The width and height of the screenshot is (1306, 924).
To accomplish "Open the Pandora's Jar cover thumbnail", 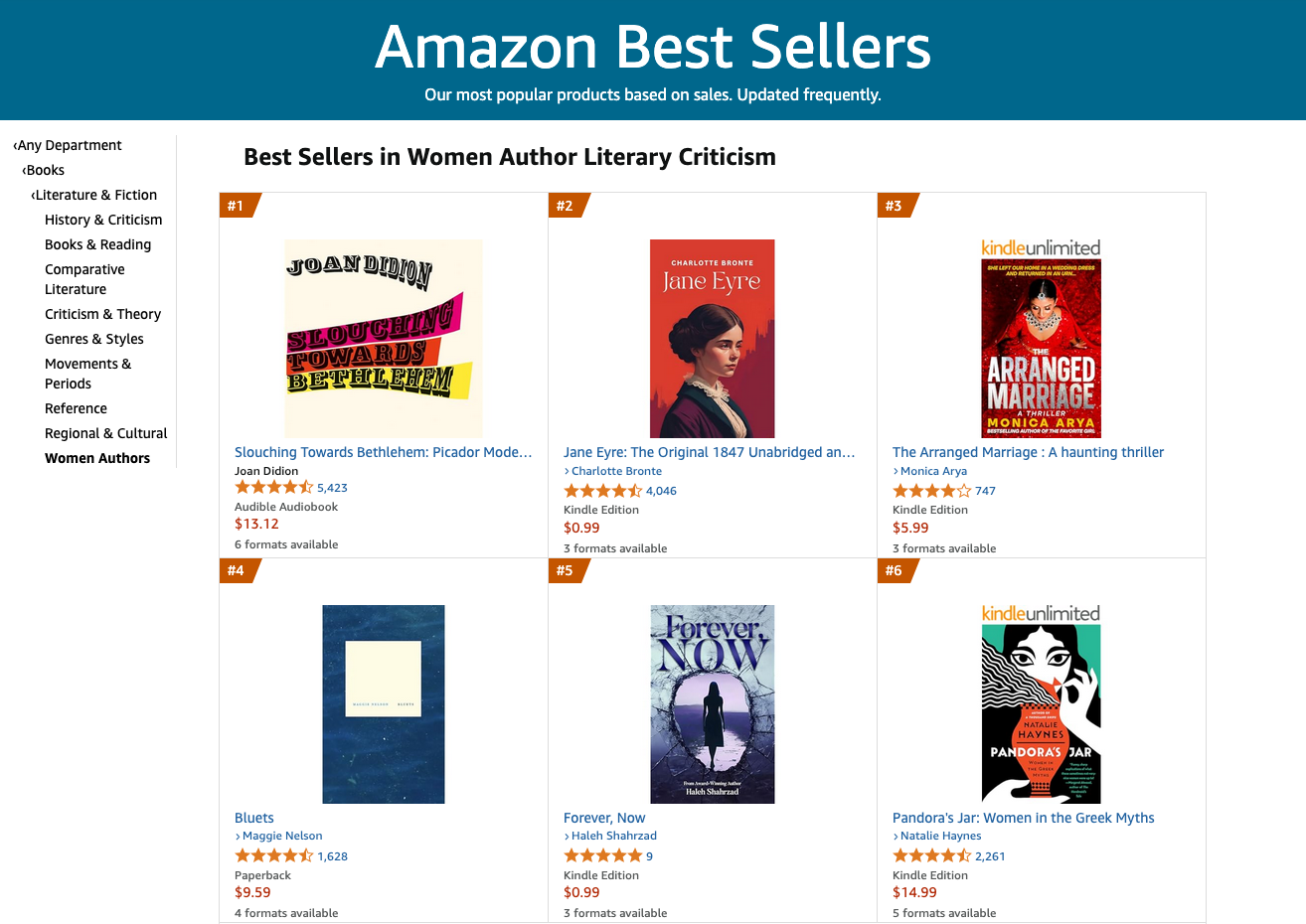I will 1041,713.
